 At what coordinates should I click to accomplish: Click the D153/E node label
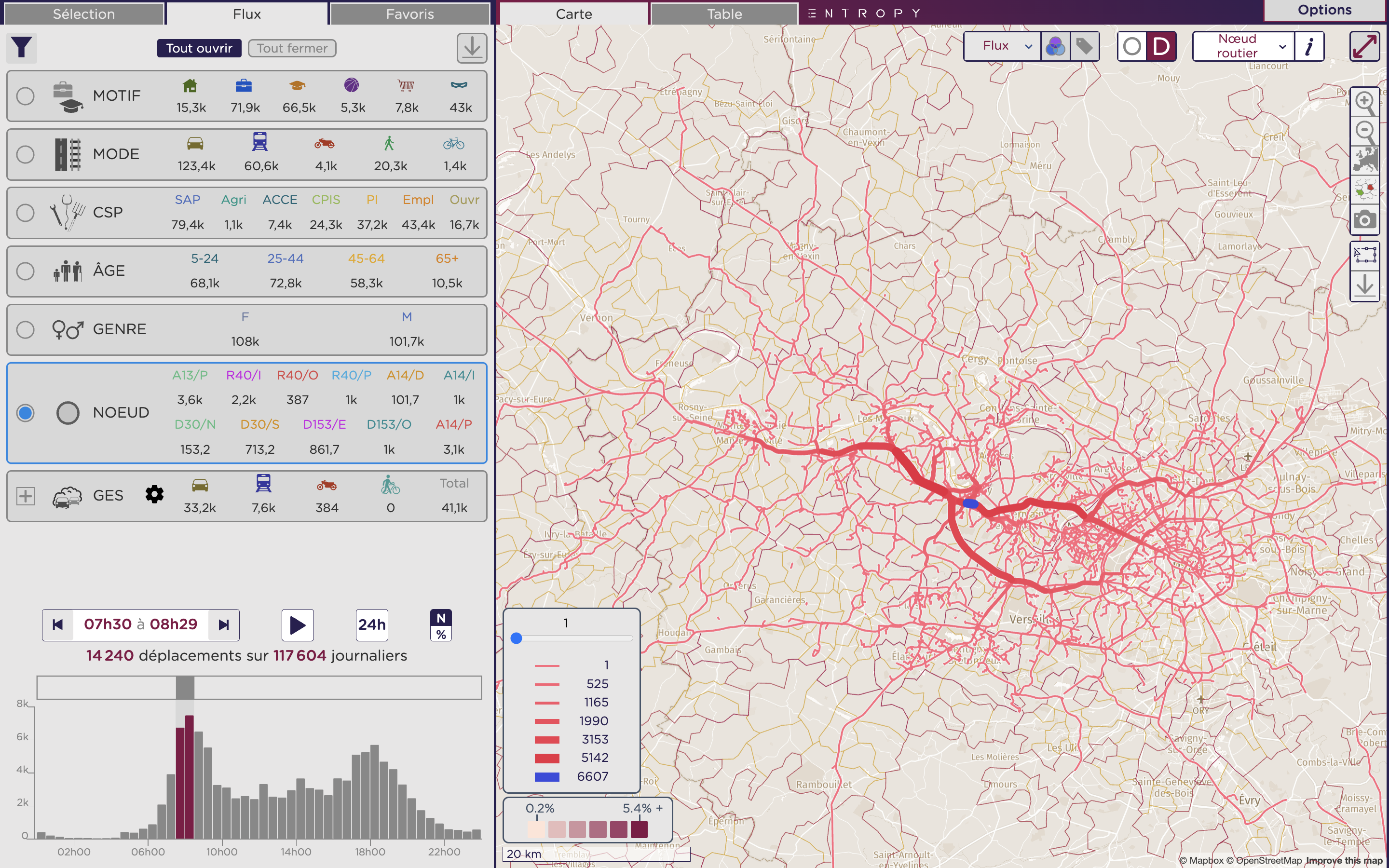pyautogui.click(x=324, y=425)
